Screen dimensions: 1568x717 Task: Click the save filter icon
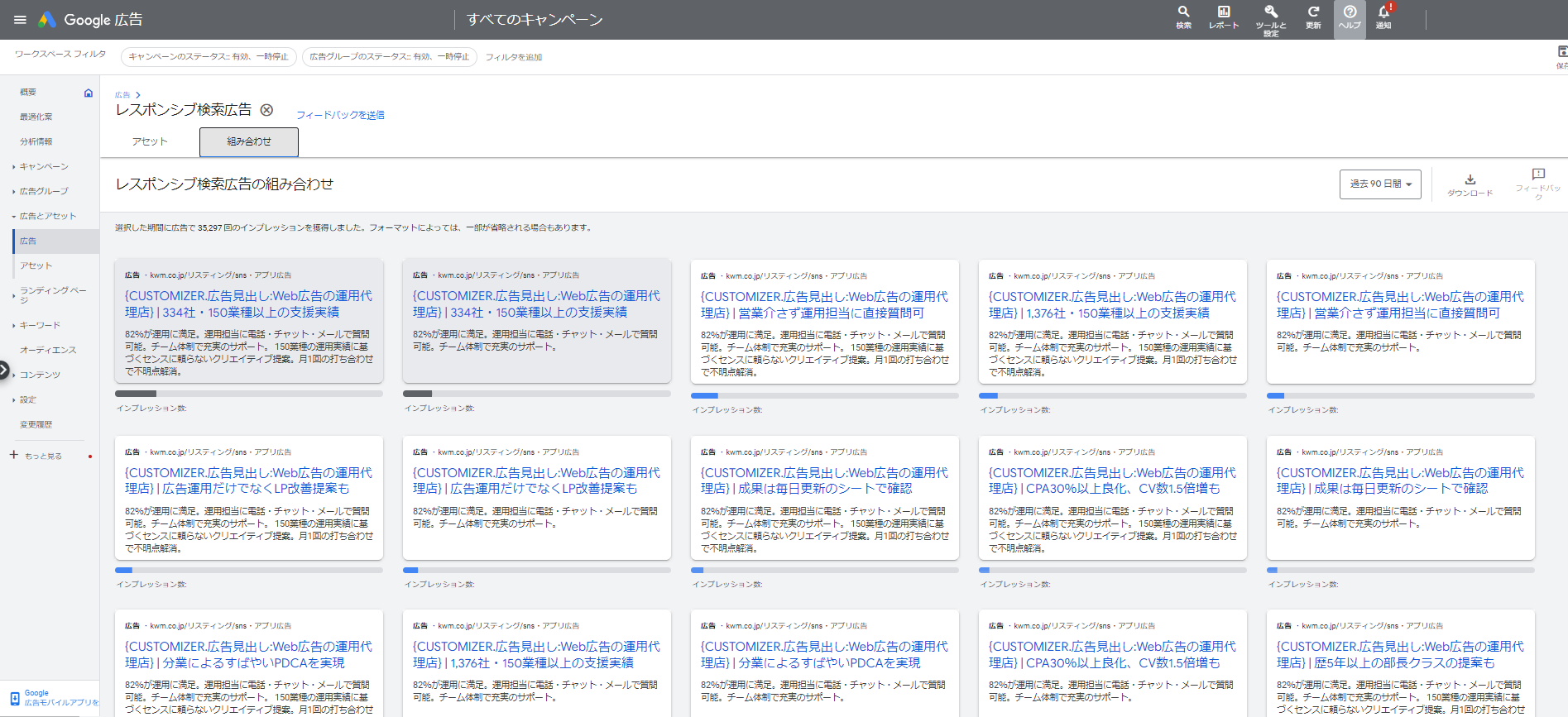1561,52
